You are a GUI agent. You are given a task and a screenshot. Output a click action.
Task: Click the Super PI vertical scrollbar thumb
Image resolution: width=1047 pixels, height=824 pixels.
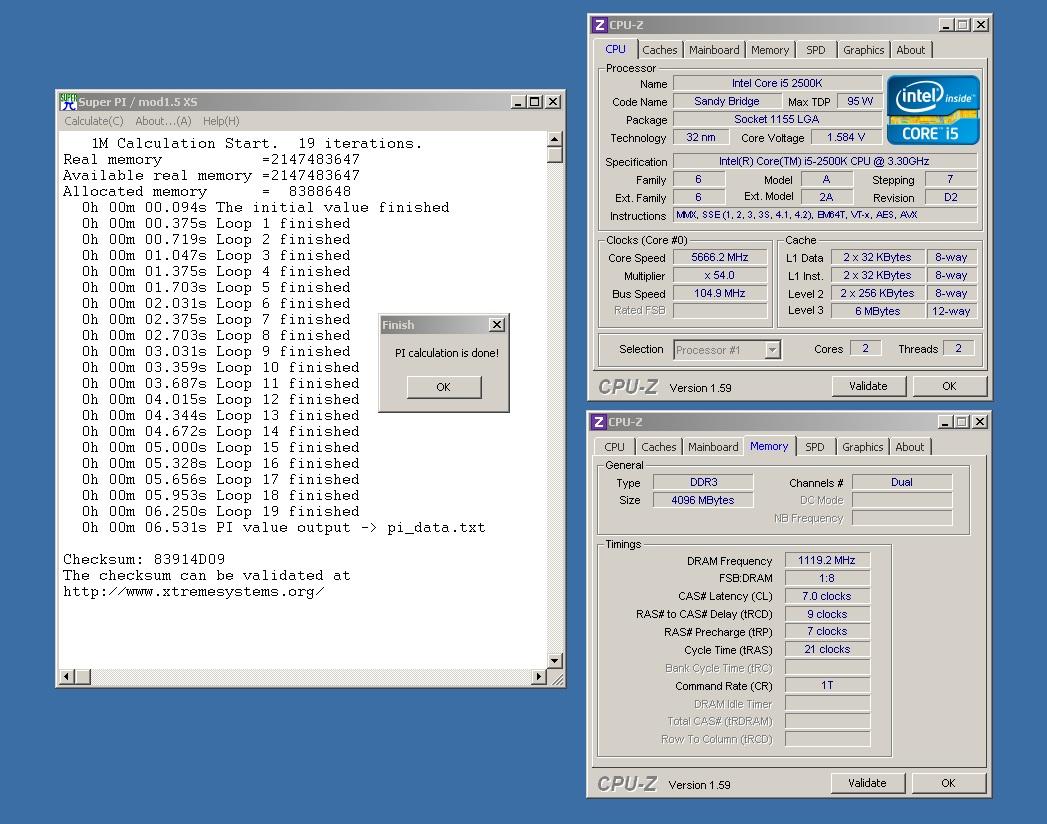[554, 154]
